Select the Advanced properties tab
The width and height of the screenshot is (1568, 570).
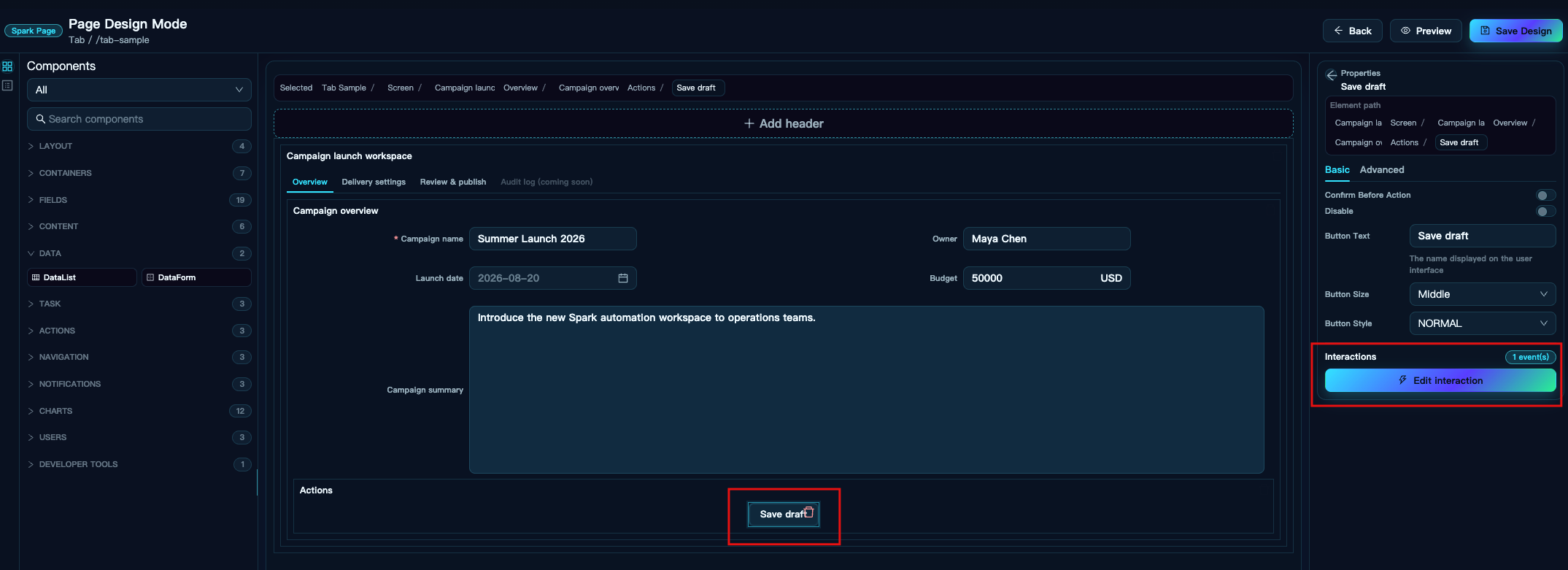(1382, 169)
